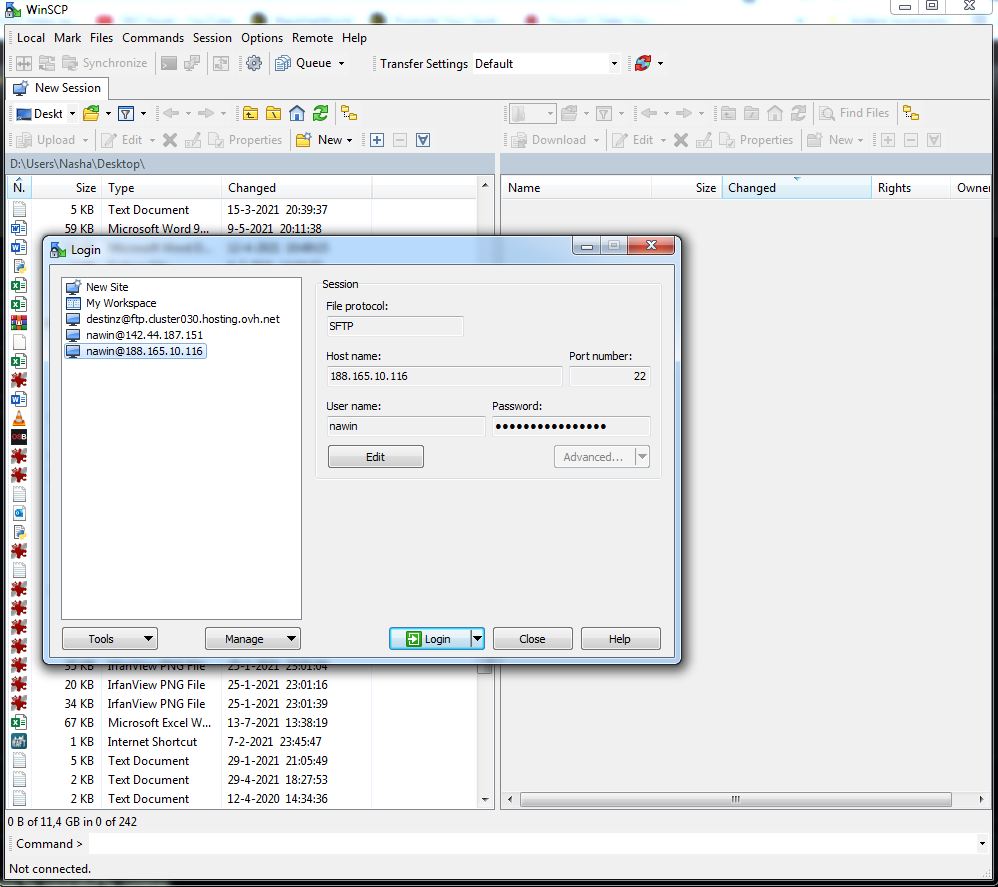
Task: Click the Login button
Action: [x=430, y=638]
